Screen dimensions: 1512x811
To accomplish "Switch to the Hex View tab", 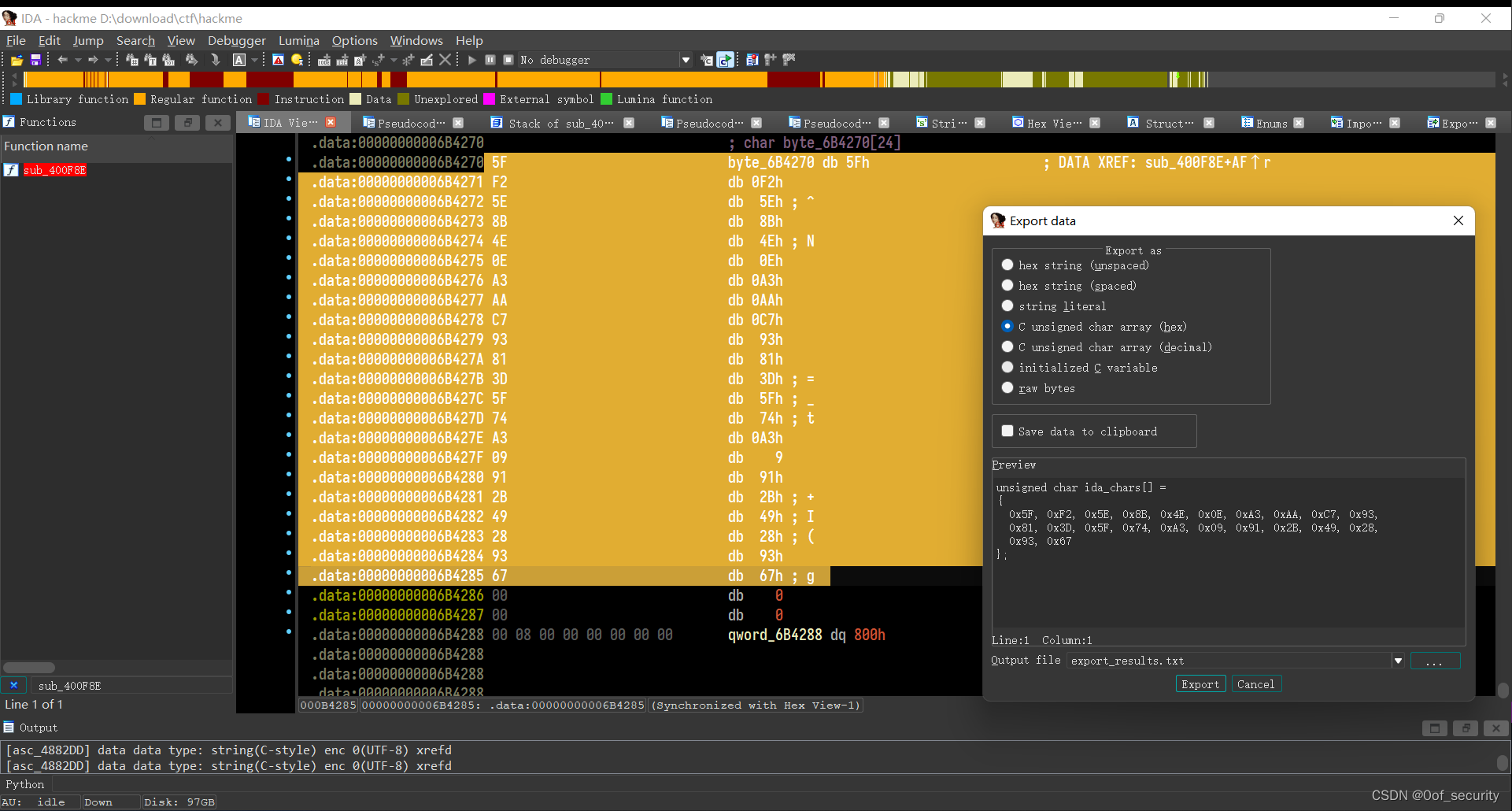I will click(1051, 123).
